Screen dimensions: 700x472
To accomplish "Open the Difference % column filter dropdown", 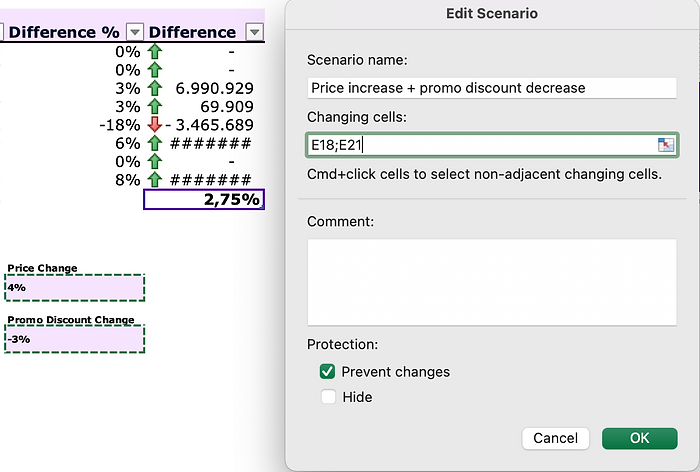I will 136,32.
